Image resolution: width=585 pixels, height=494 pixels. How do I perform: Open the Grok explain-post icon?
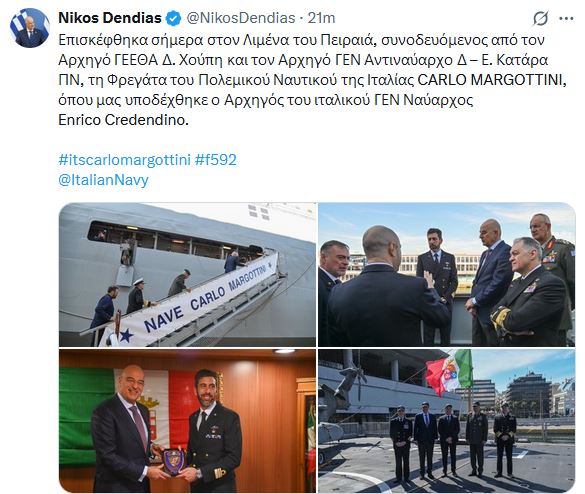point(540,18)
